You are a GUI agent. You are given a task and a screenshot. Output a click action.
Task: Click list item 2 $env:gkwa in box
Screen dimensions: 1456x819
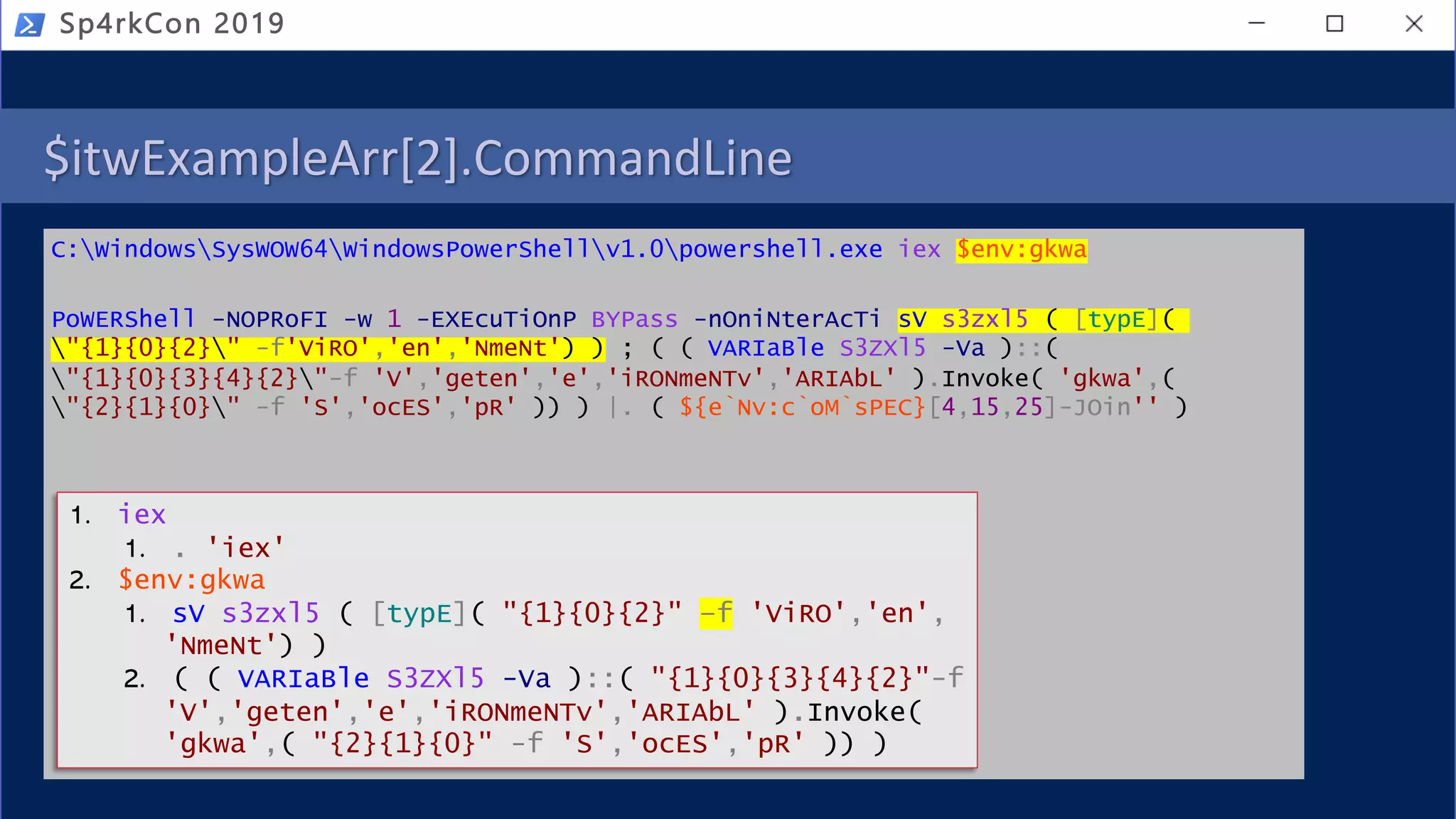[x=191, y=580]
